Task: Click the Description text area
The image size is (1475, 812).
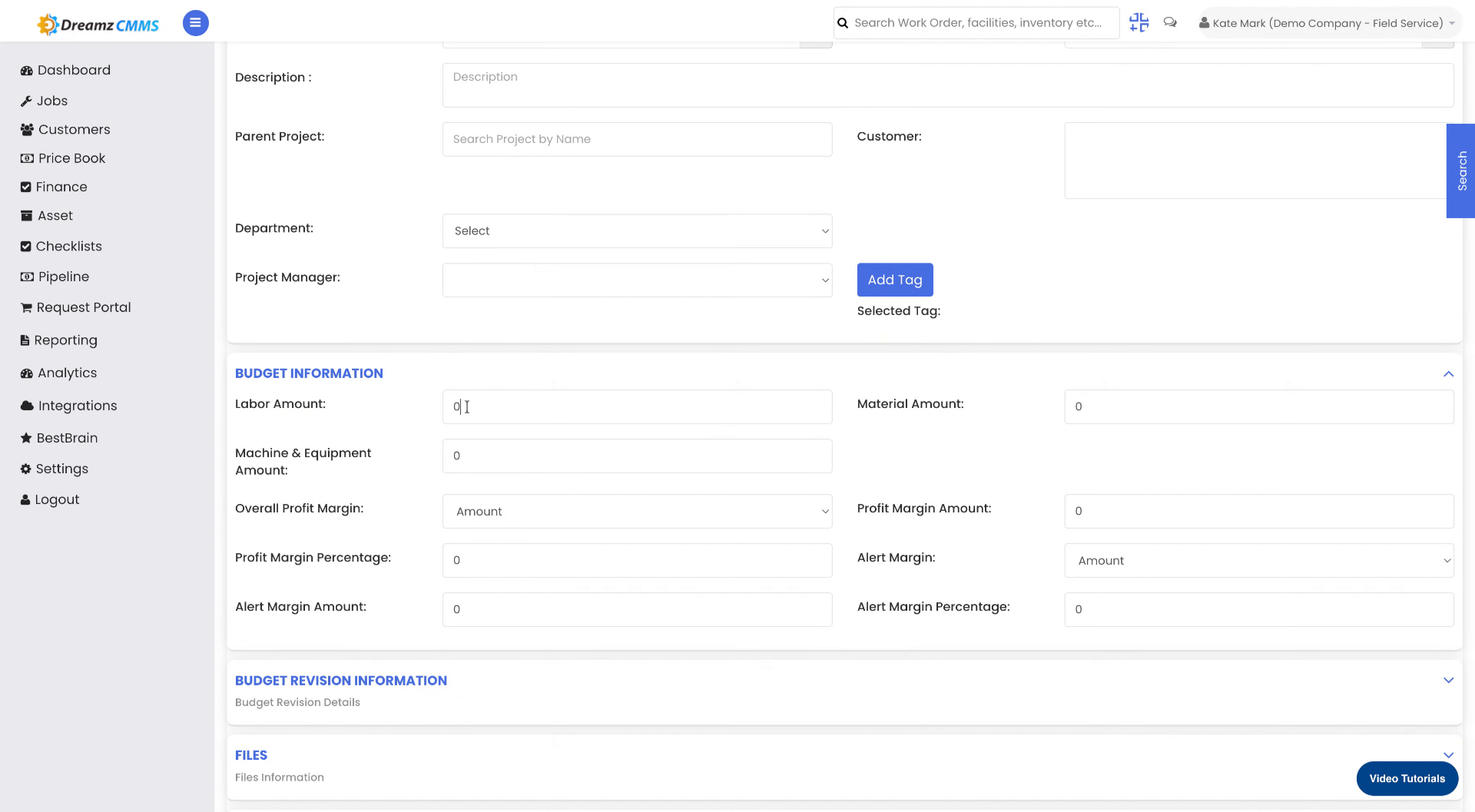Action: (948, 85)
